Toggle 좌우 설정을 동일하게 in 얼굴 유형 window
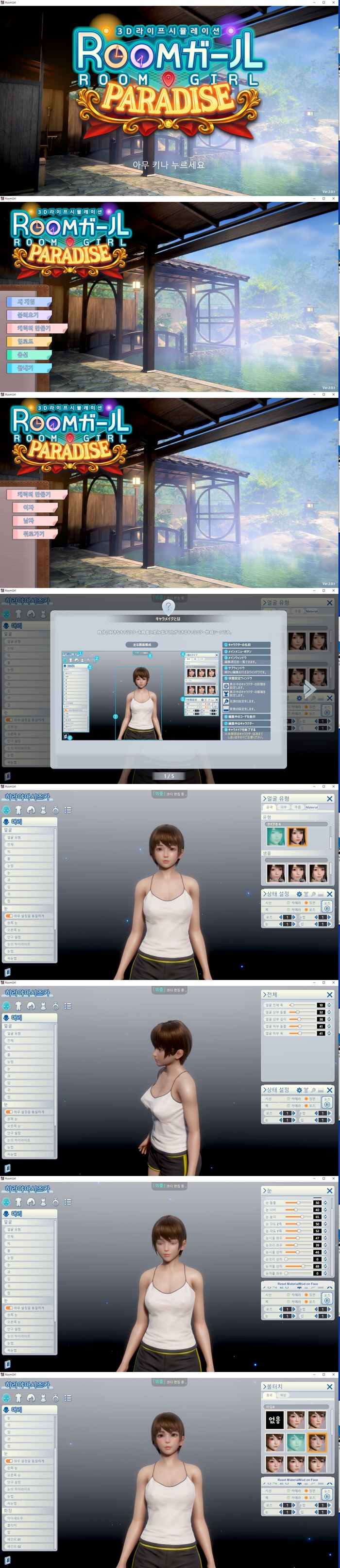Screen dimensions: 340x1568 coord(9,915)
